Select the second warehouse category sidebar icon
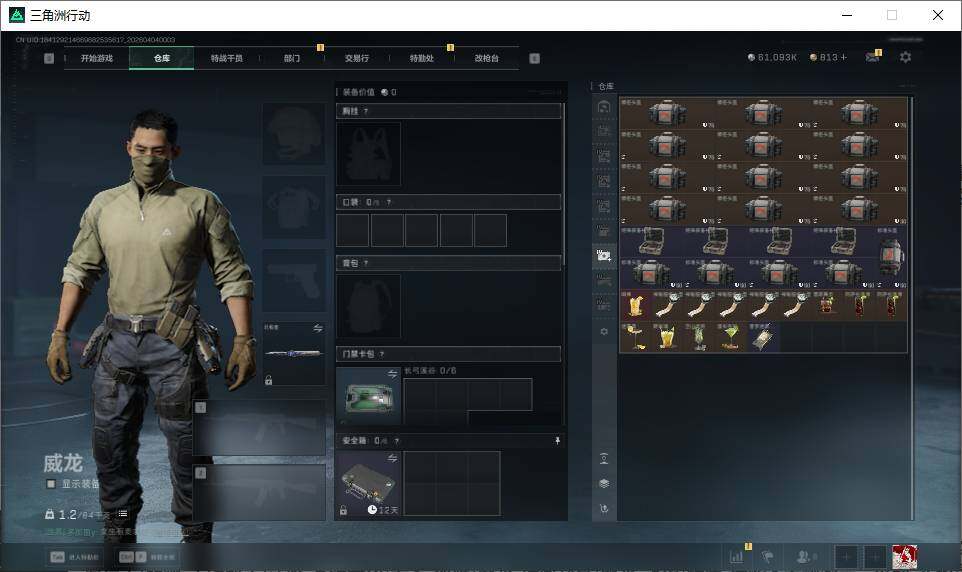 pyautogui.click(x=604, y=131)
